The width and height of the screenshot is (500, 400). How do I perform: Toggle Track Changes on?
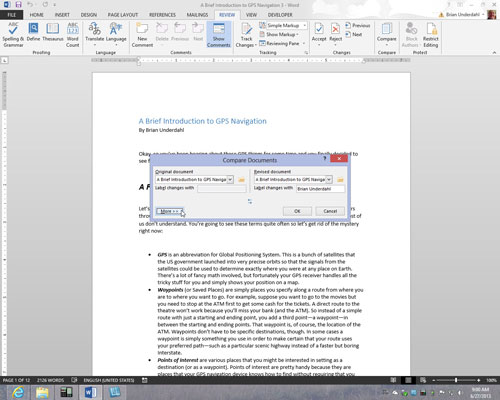246,35
